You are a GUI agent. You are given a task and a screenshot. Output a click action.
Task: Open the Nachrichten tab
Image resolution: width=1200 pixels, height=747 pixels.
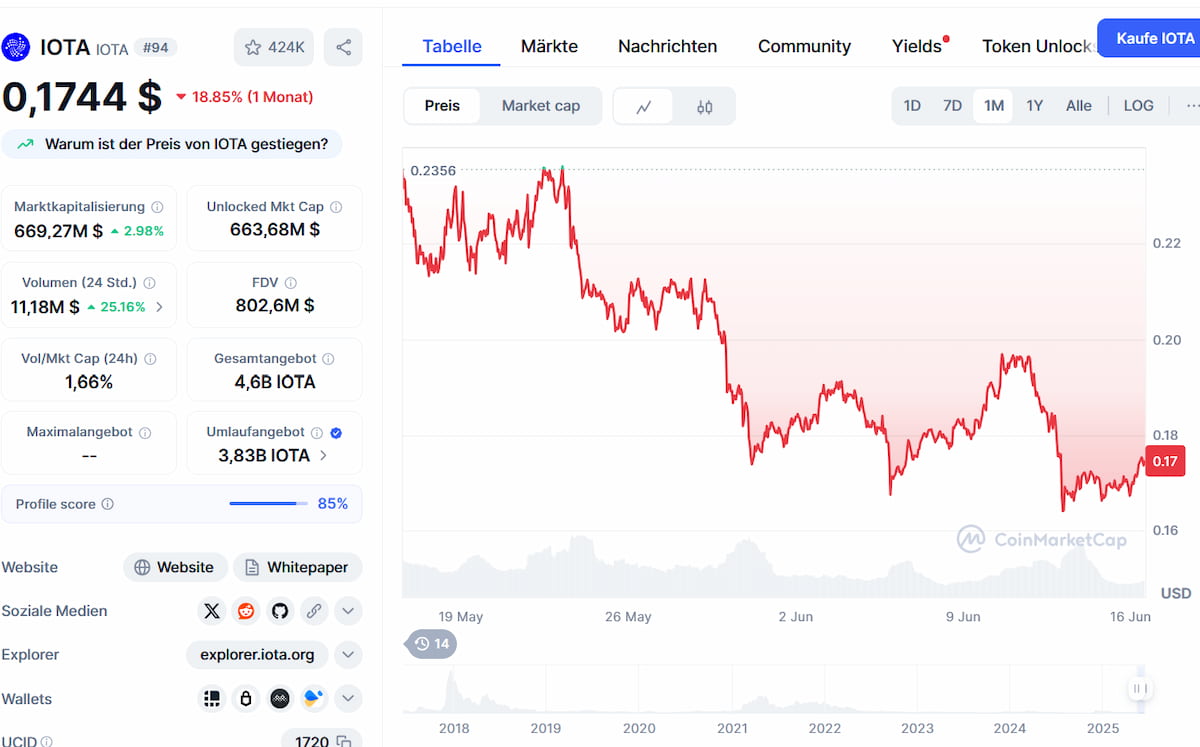pos(667,46)
